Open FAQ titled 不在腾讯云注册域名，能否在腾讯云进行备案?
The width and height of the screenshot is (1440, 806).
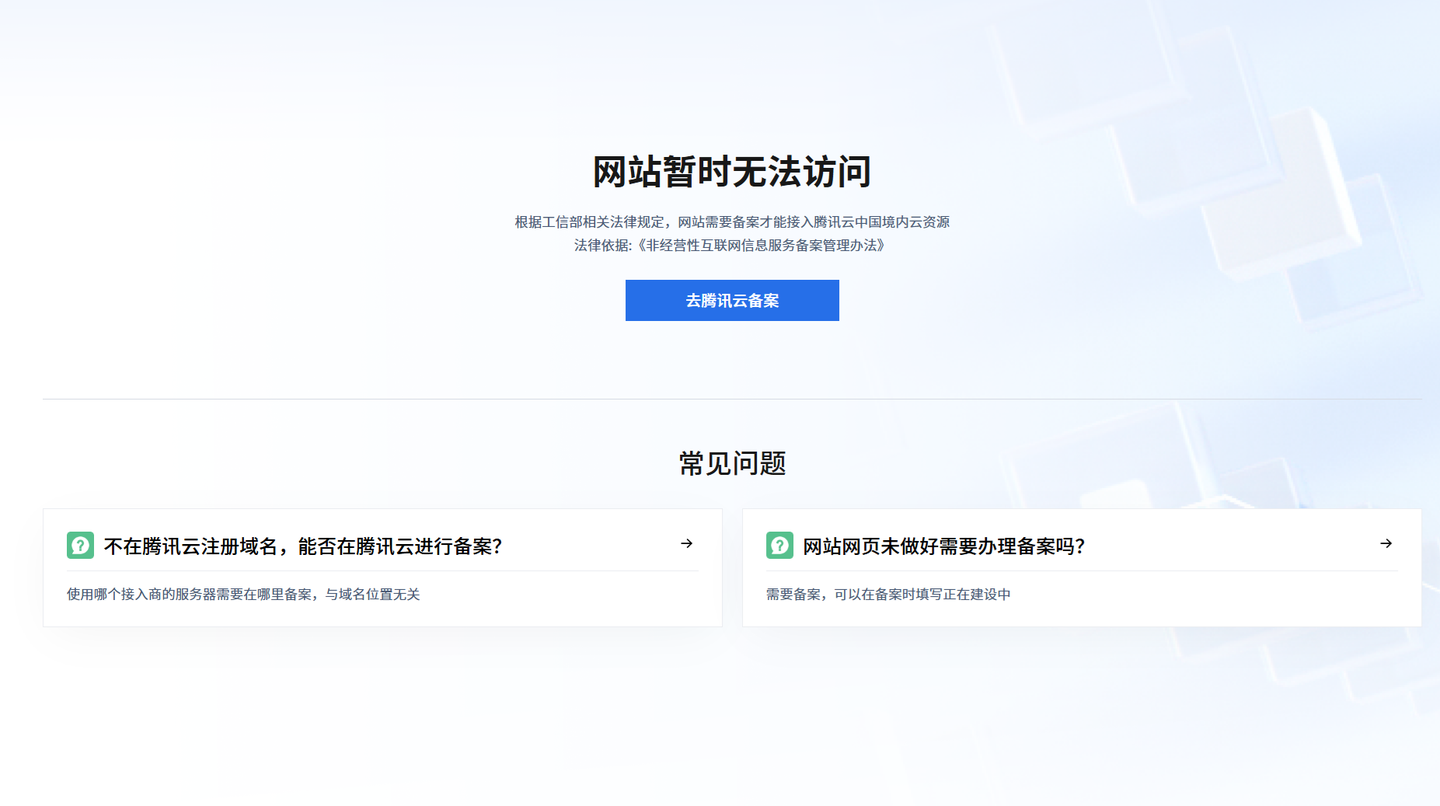point(302,547)
